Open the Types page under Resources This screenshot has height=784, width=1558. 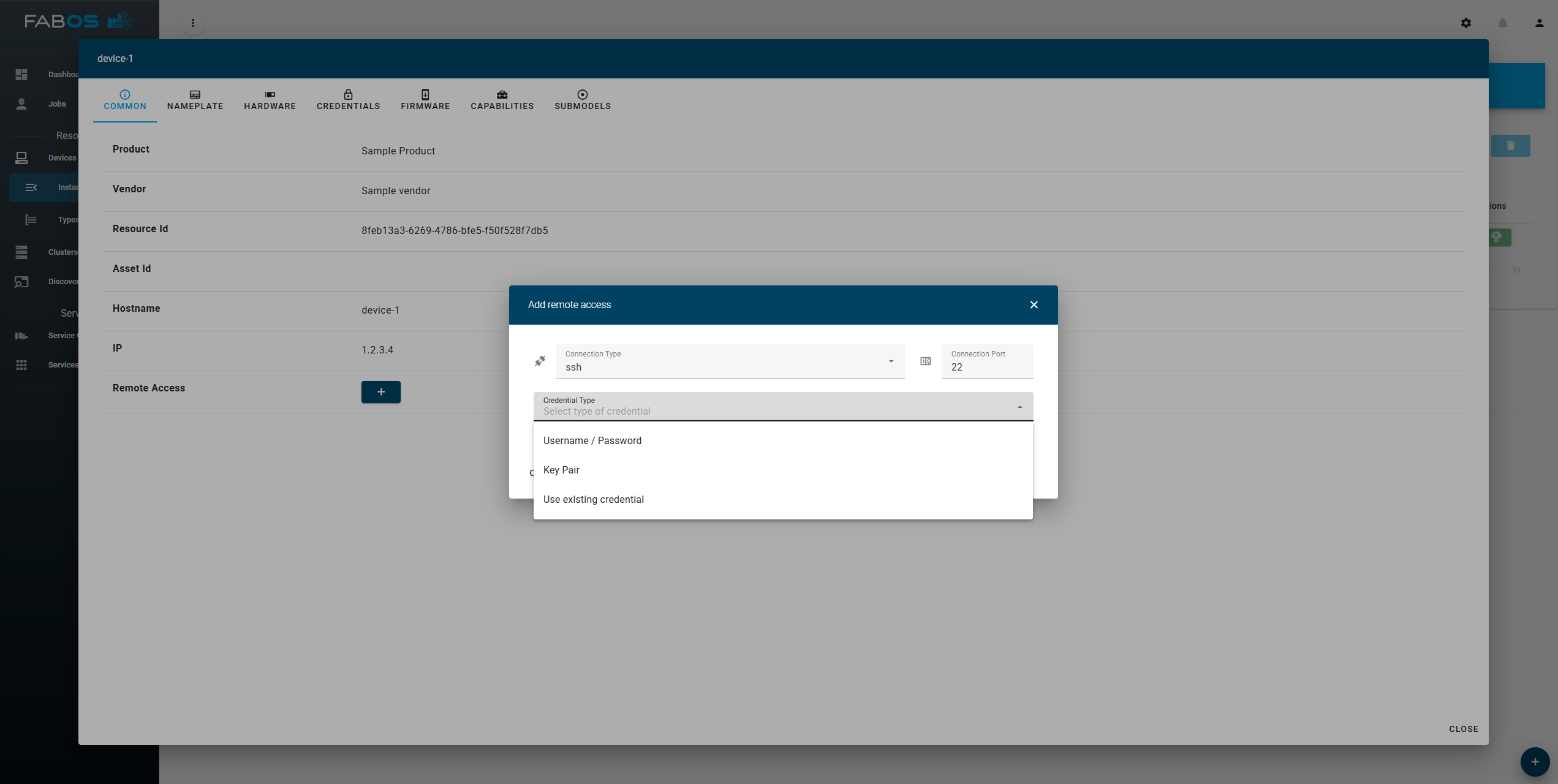click(x=31, y=219)
